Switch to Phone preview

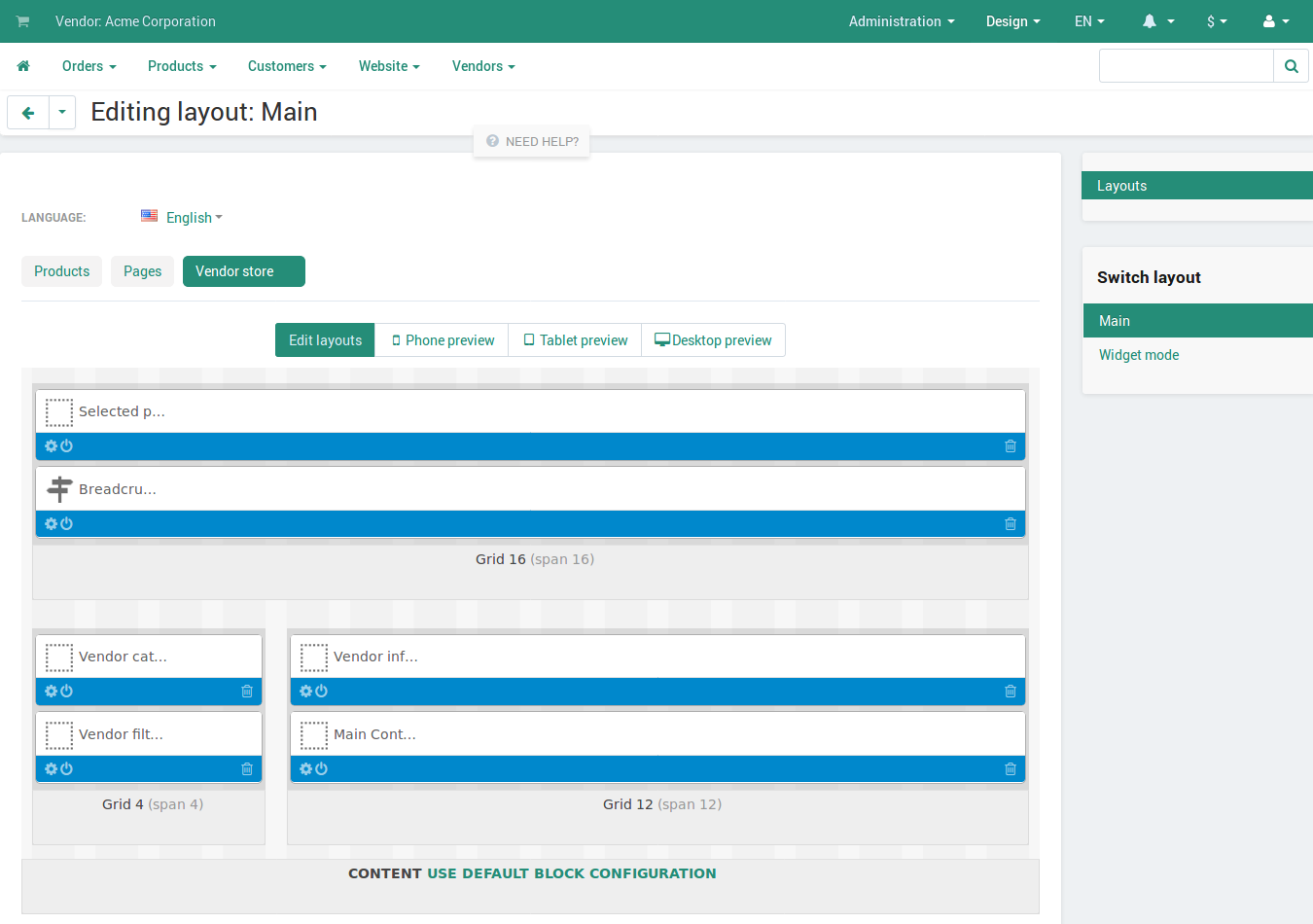point(443,340)
